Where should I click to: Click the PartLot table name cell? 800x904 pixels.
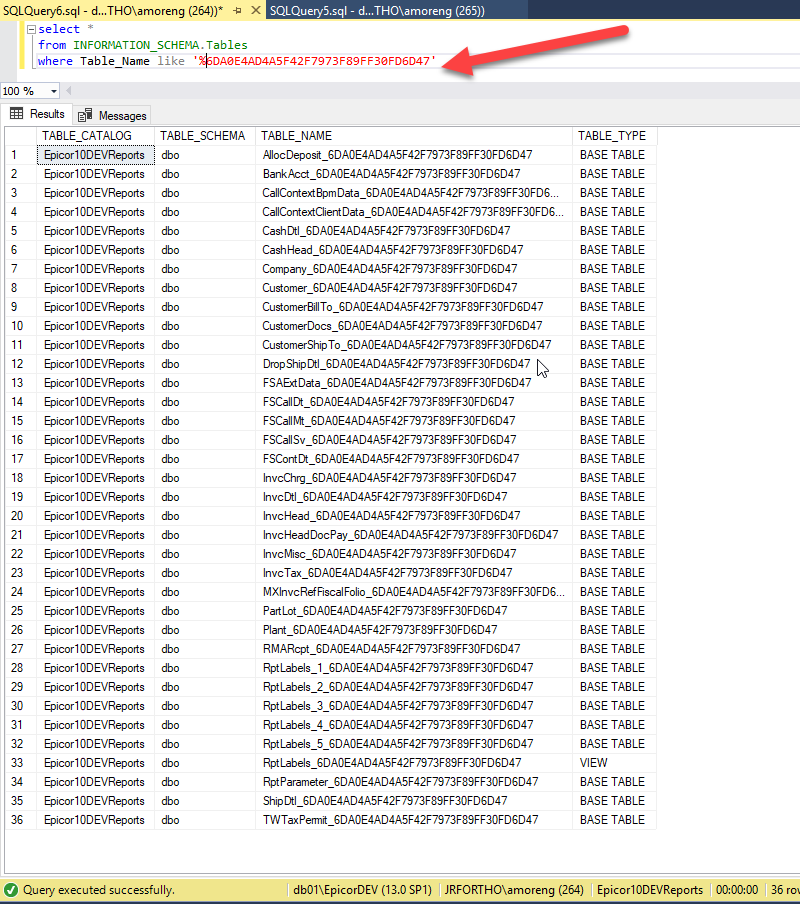[x=414, y=612]
